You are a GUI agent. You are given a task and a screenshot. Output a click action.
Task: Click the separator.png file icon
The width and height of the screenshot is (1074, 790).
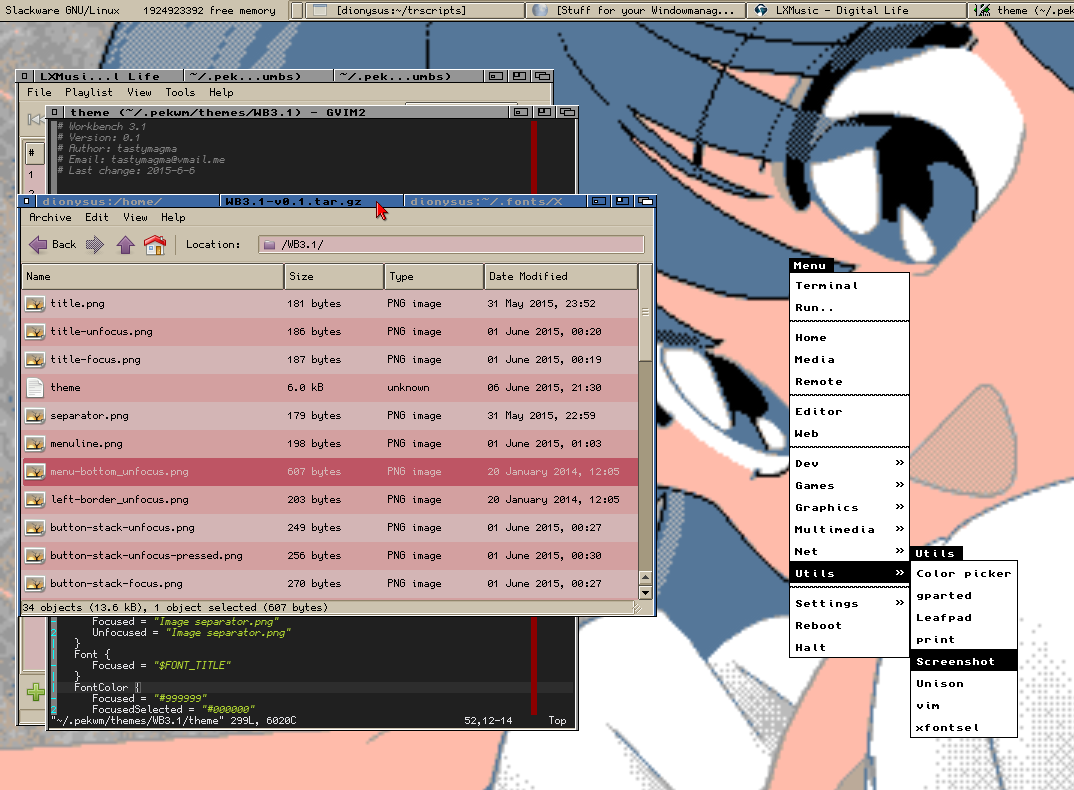click(x=35, y=416)
